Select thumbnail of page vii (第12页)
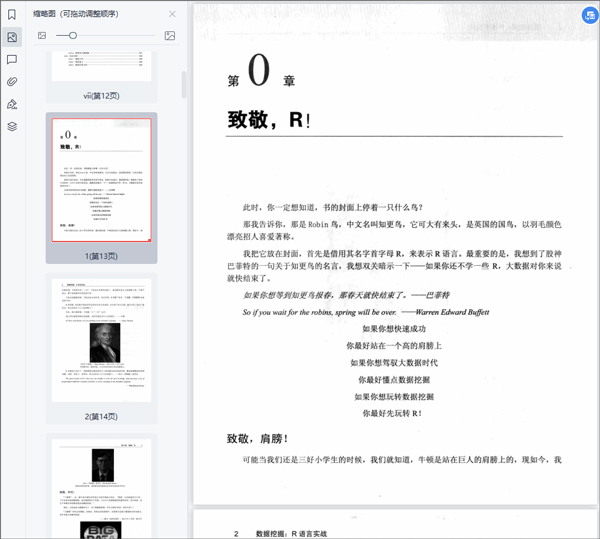Image resolution: width=600 pixels, height=539 pixels. coord(101,66)
